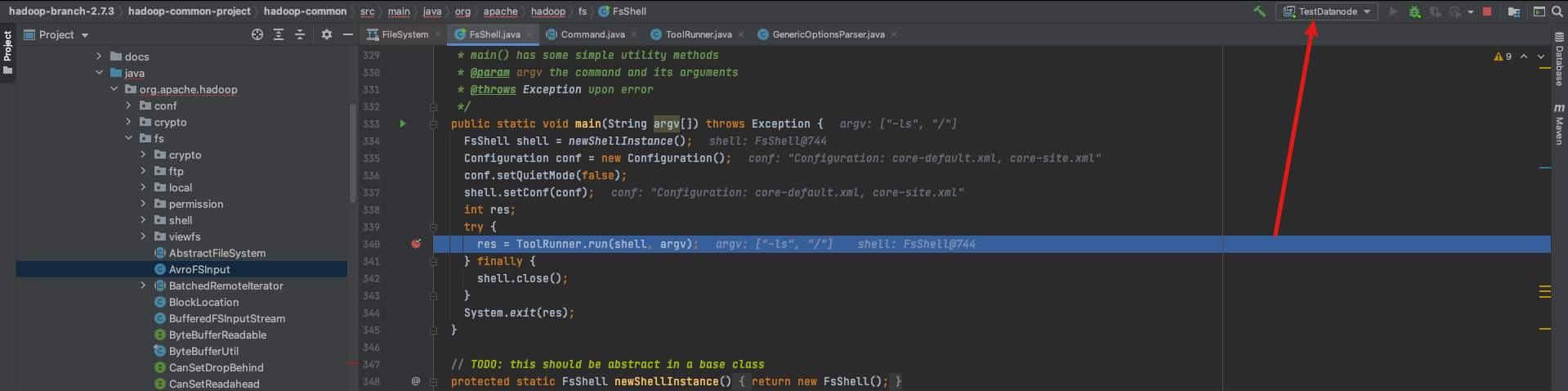Screen dimensions: 1568x391
Task: Run with Coverage shield icon
Action: point(1435,11)
